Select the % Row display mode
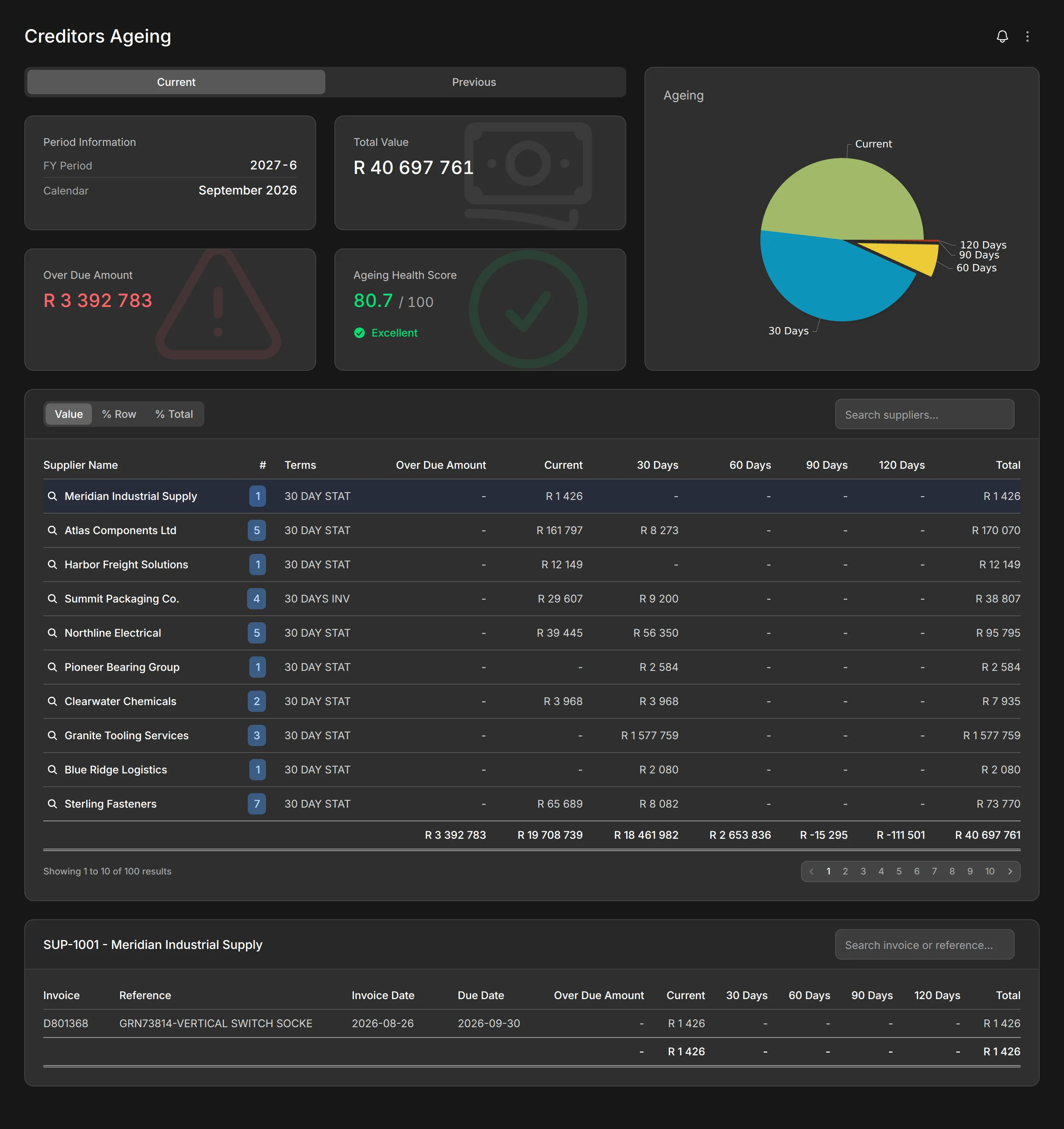The image size is (1064, 1129). [x=119, y=414]
